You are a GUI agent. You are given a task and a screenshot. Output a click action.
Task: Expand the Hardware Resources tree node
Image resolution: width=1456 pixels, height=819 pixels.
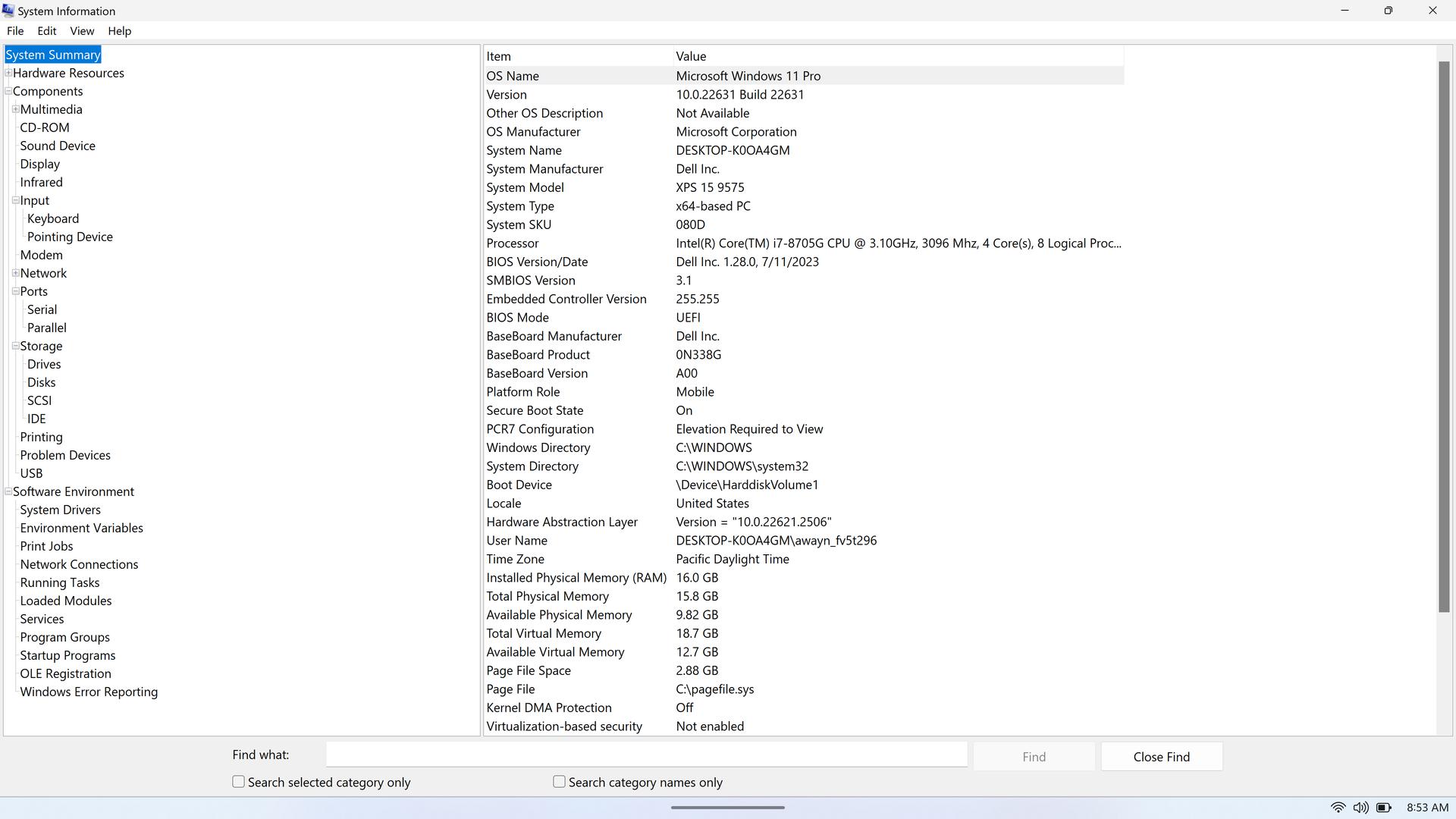[8, 73]
